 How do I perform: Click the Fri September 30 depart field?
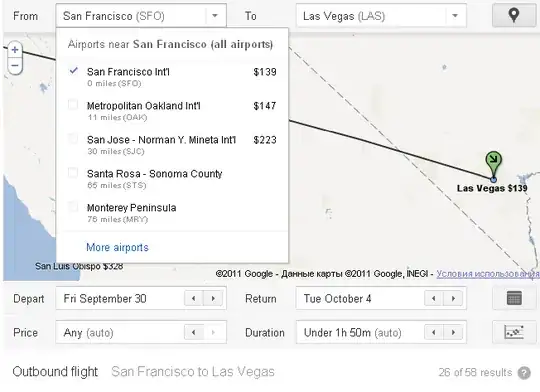point(141,298)
